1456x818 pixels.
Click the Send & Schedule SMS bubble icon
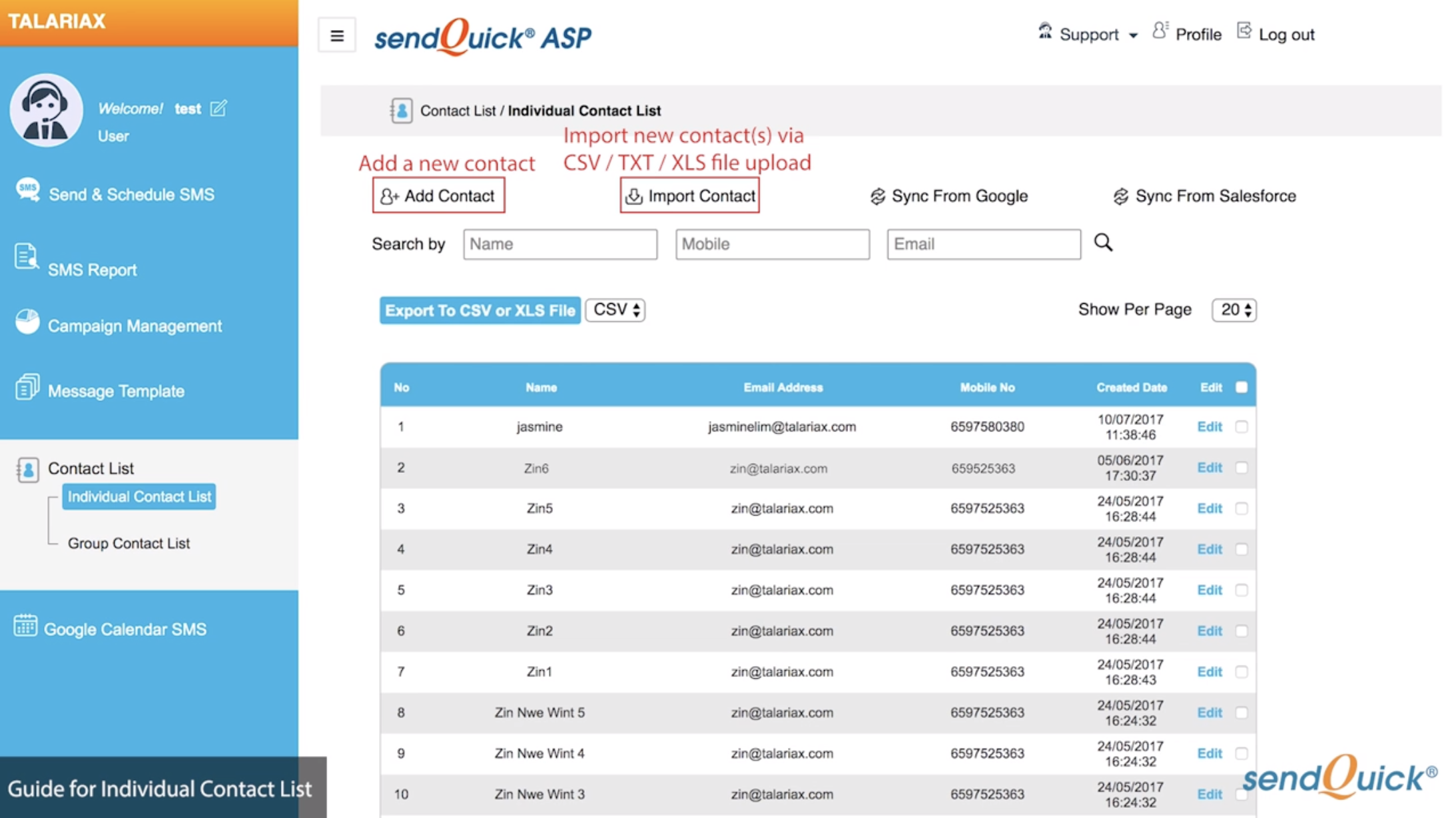point(27,190)
